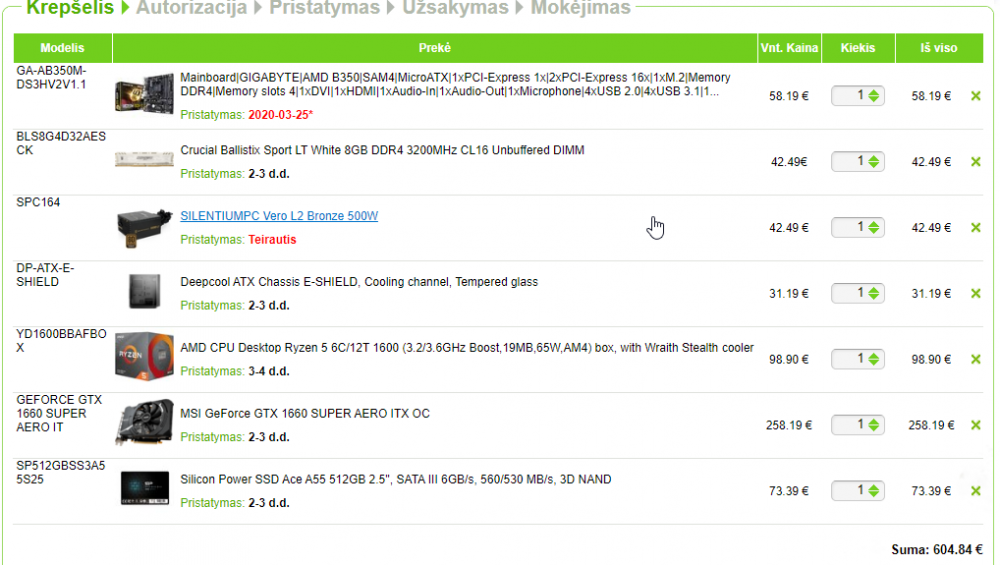
Task: Go to the Autorizacija checkout step
Action: pyautogui.click(x=191, y=8)
